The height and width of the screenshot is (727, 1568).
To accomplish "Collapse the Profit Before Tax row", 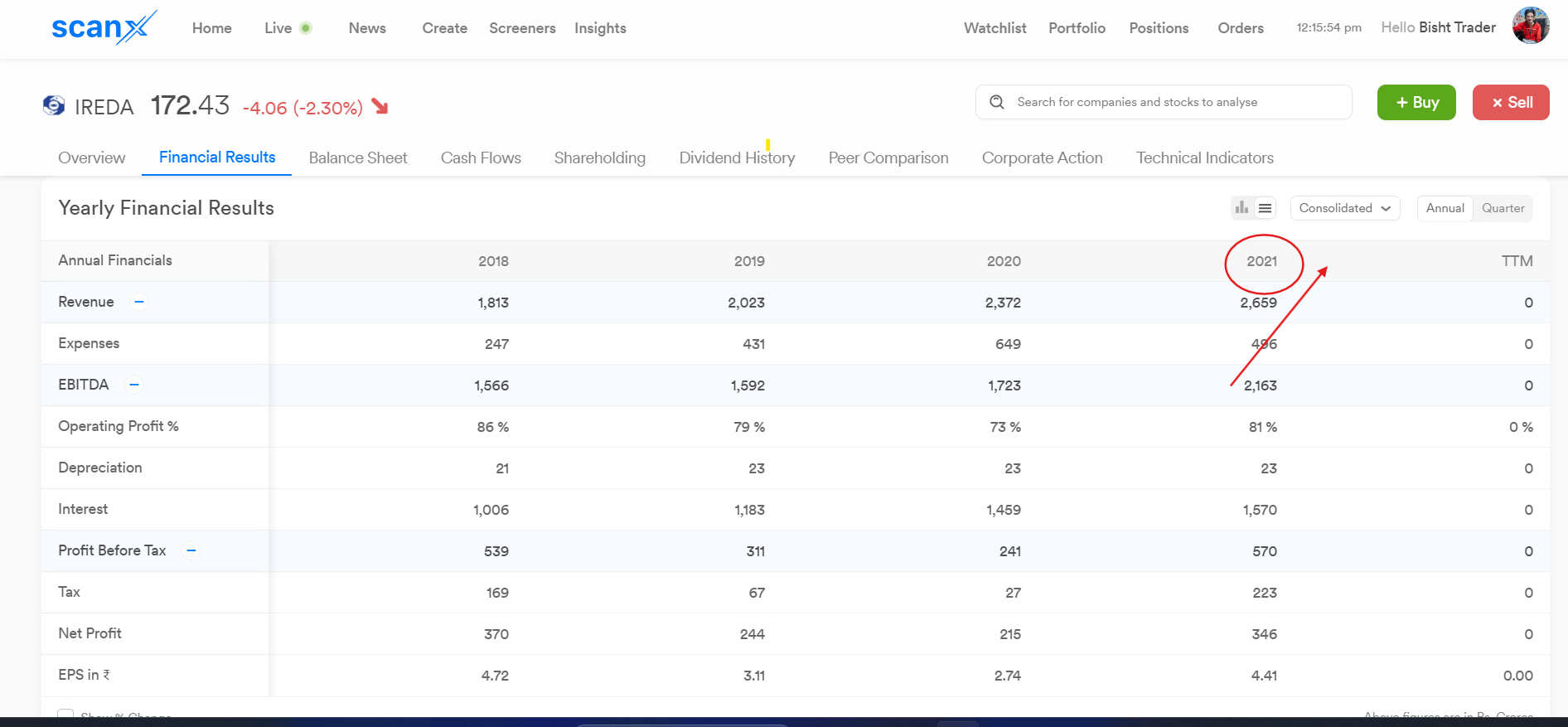I will click(x=191, y=550).
